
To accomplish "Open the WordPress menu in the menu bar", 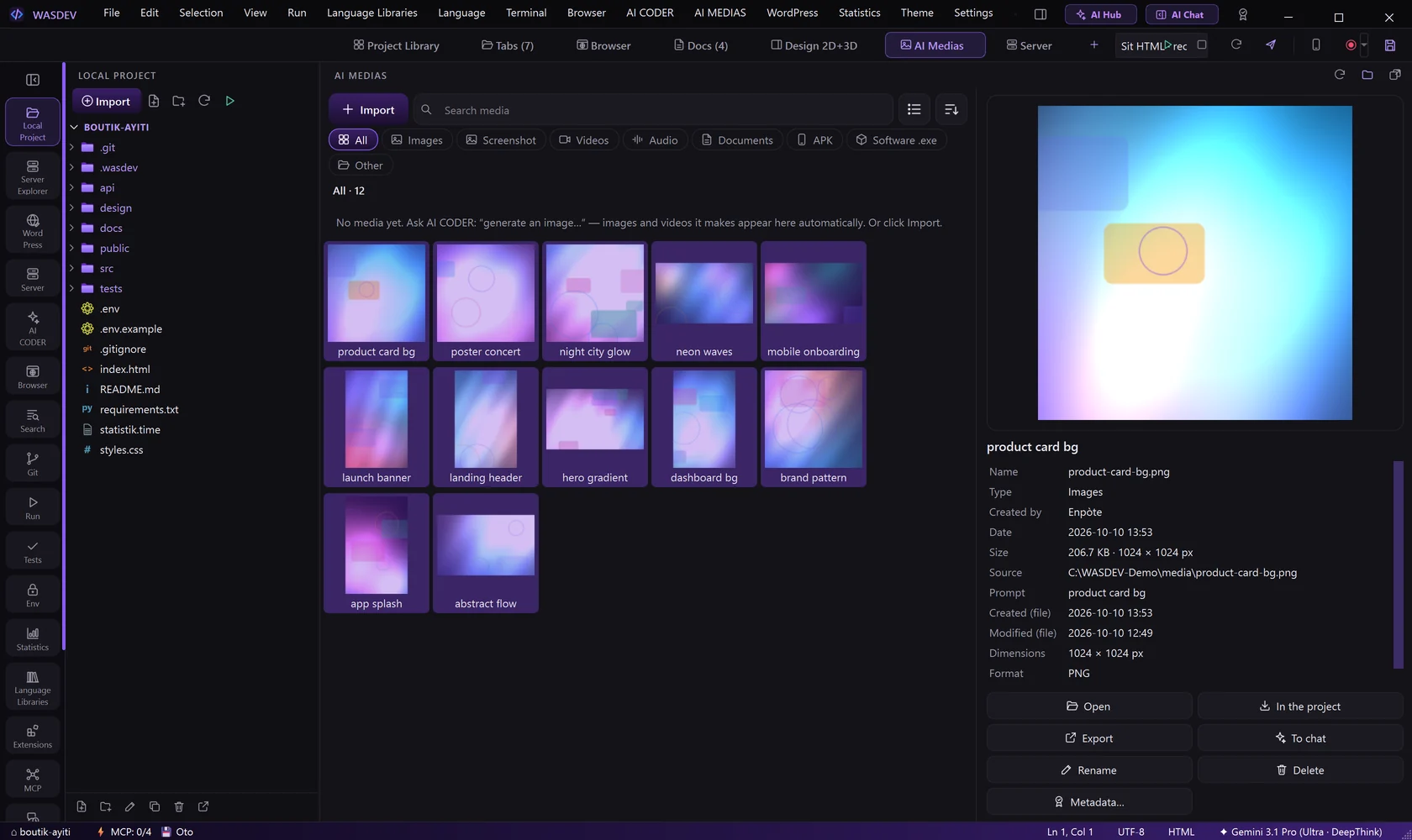I will coord(792,13).
